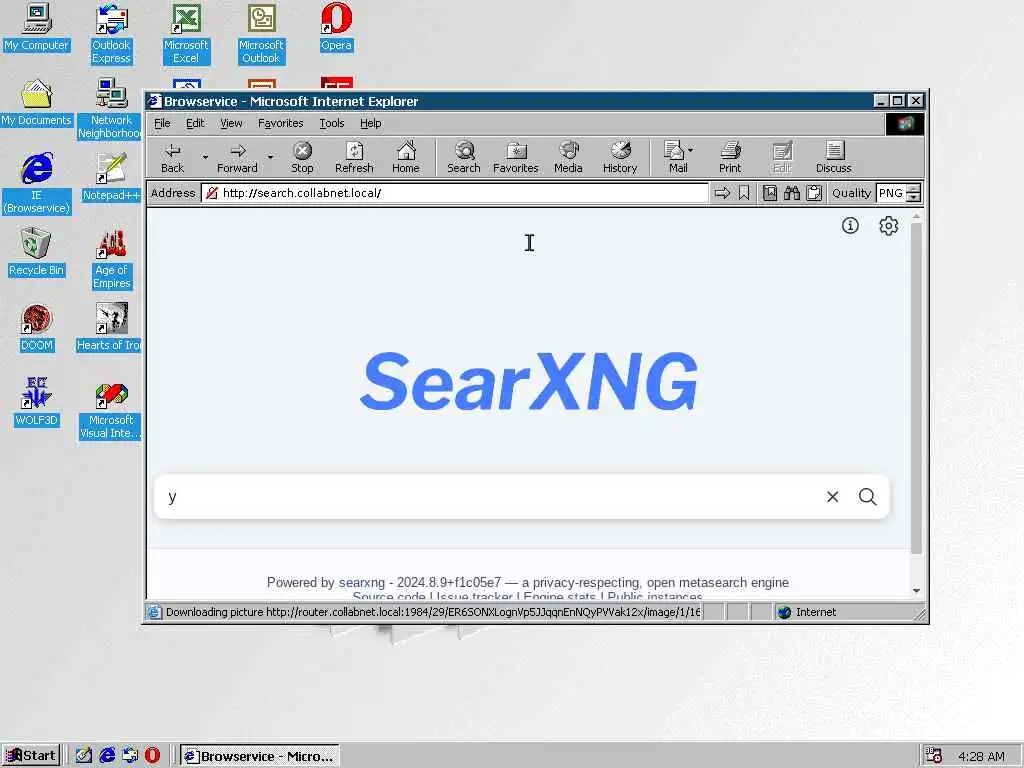
Task: Open the Edit menu
Action: pyautogui.click(x=195, y=123)
